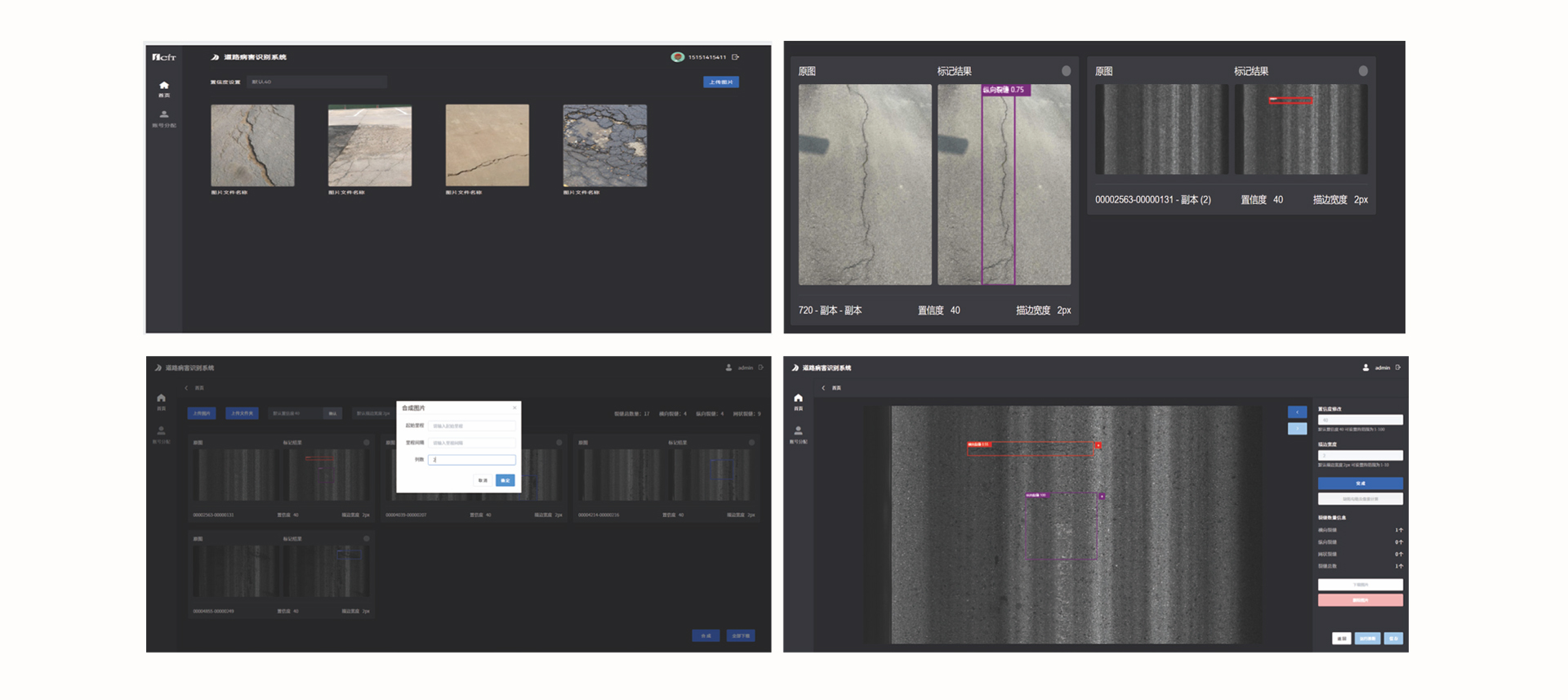The image size is (1568, 700).
Task: Toggle the selection circle on the 00002563-00000131 - 副本 (2) card
Action: [x=1363, y=71]
